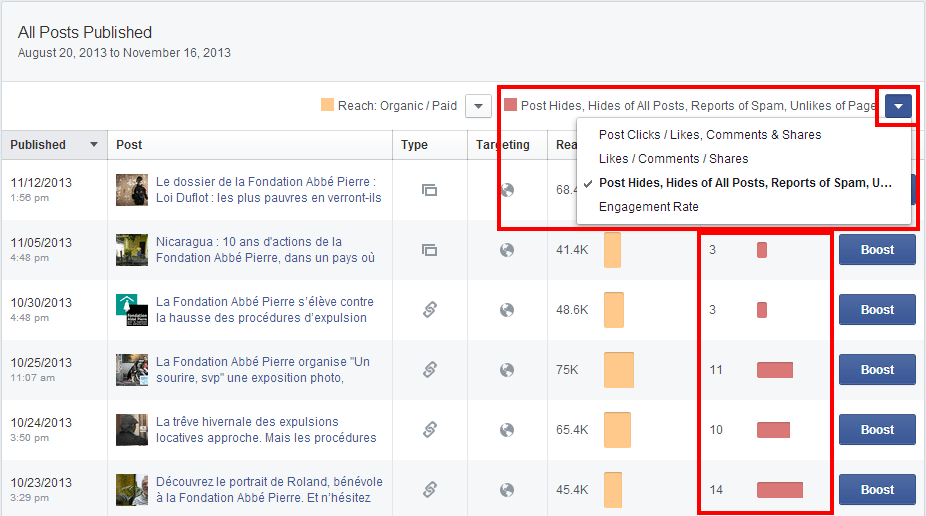Image resolution: width=926 pixels, height=516 pixels.
Task: Click globe targeting icon for 10/23/2013 post
Action: (x=507, y=490)
